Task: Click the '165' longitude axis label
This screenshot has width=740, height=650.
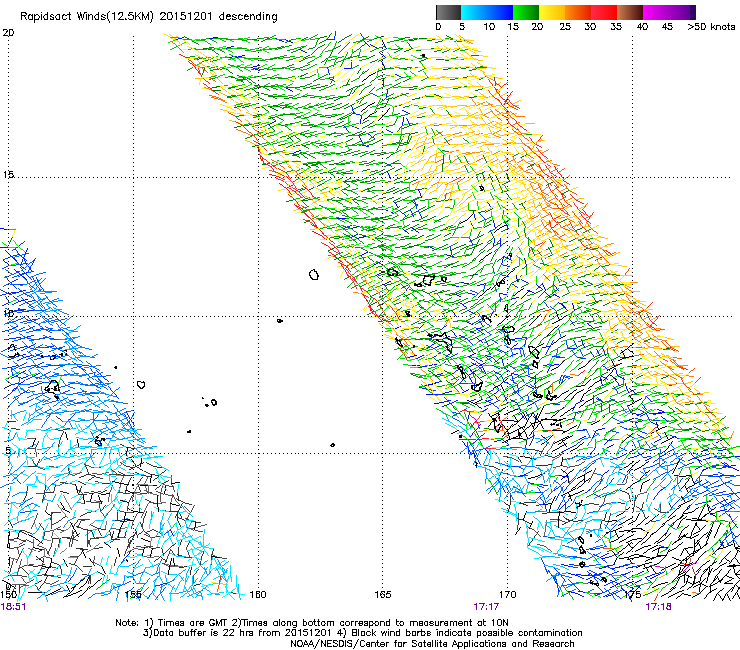Action: (x=383, y=595)
